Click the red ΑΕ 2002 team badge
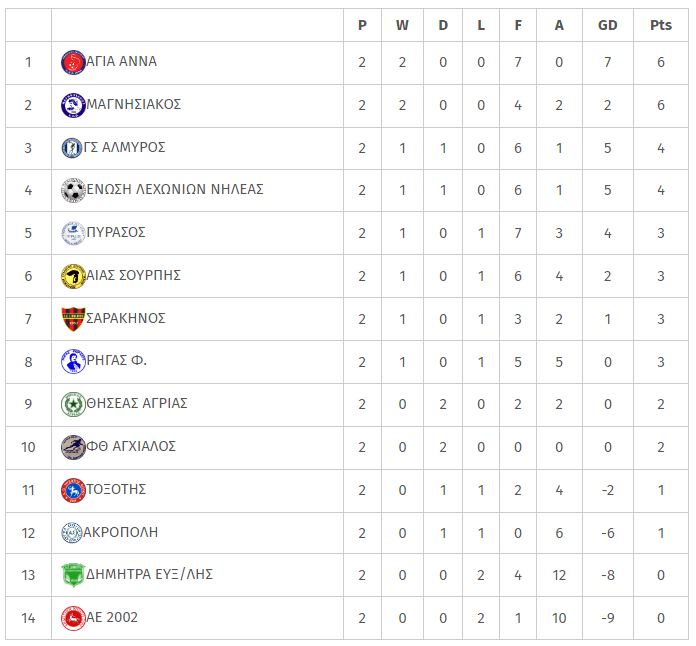Viewport: 696px width, 646px height. 73,618
